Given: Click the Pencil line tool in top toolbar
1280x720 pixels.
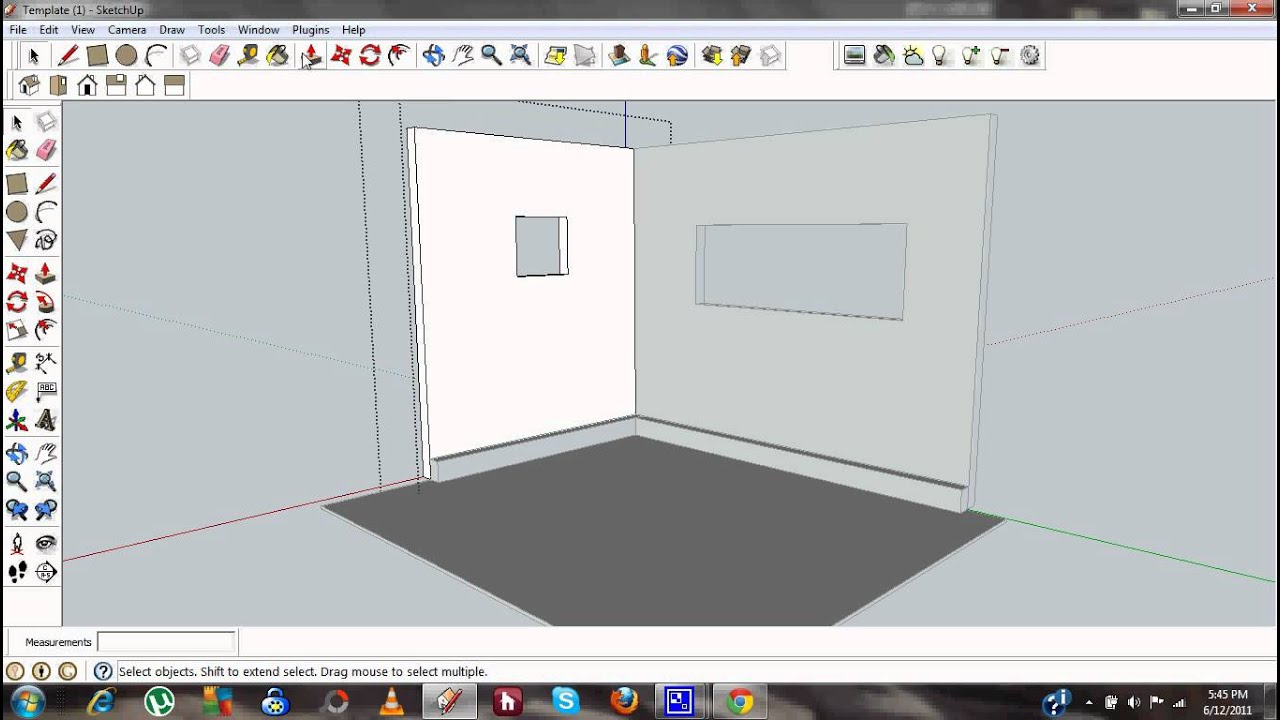Looking at the screenshot, I should [x=68, y=56].
